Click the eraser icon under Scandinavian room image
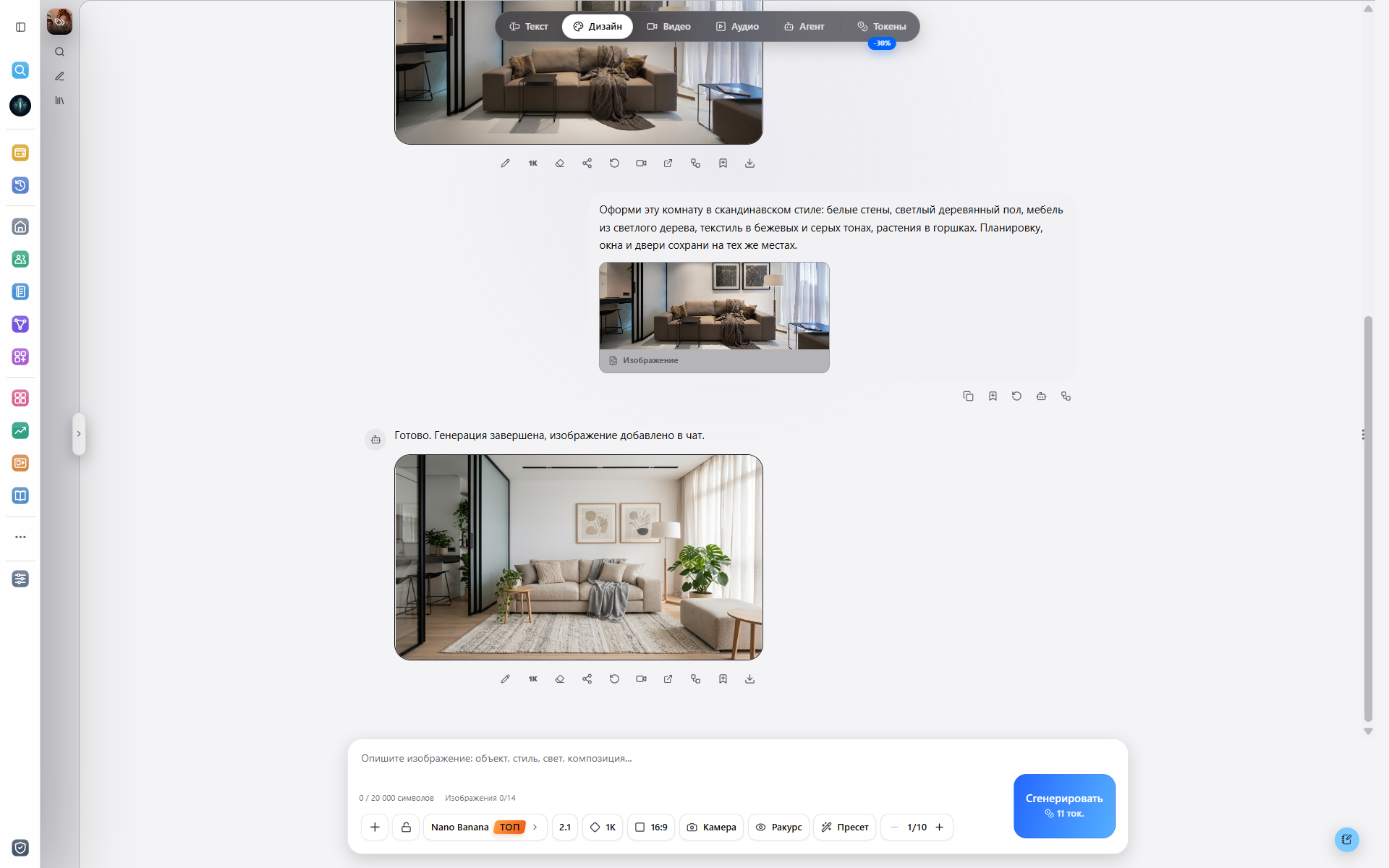The width and height of the screenshot is (1389, 868). click(x=559, y=678)
